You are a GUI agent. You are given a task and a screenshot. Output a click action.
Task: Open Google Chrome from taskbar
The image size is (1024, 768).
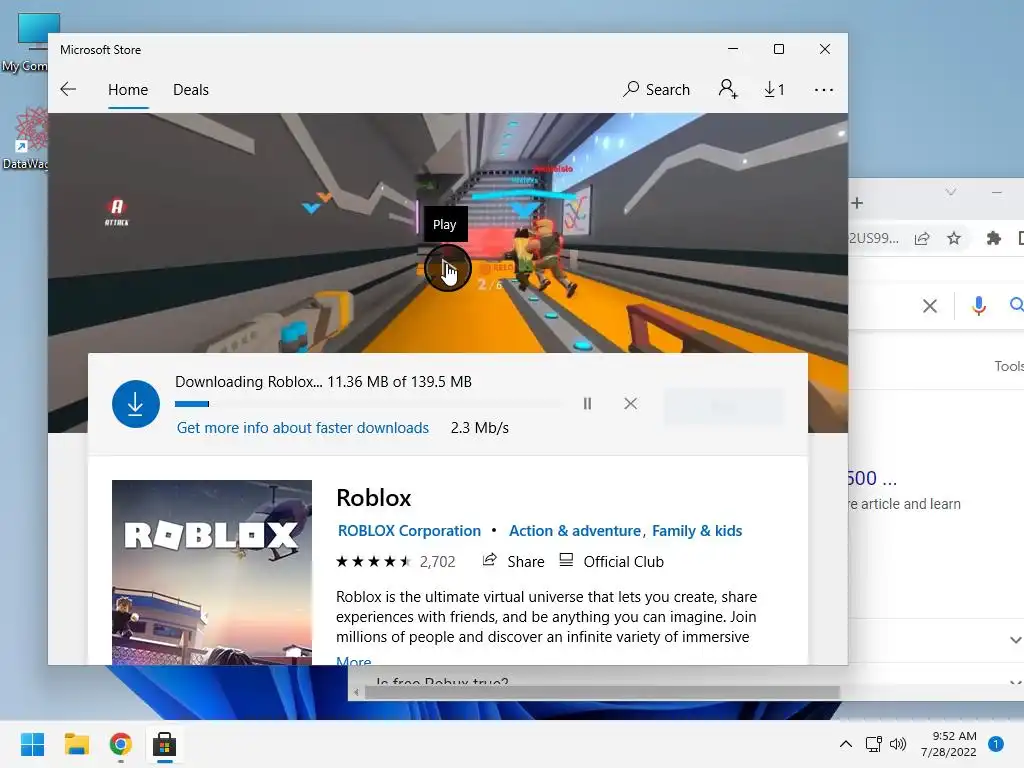pyautogui.click(x=121, y=744)
